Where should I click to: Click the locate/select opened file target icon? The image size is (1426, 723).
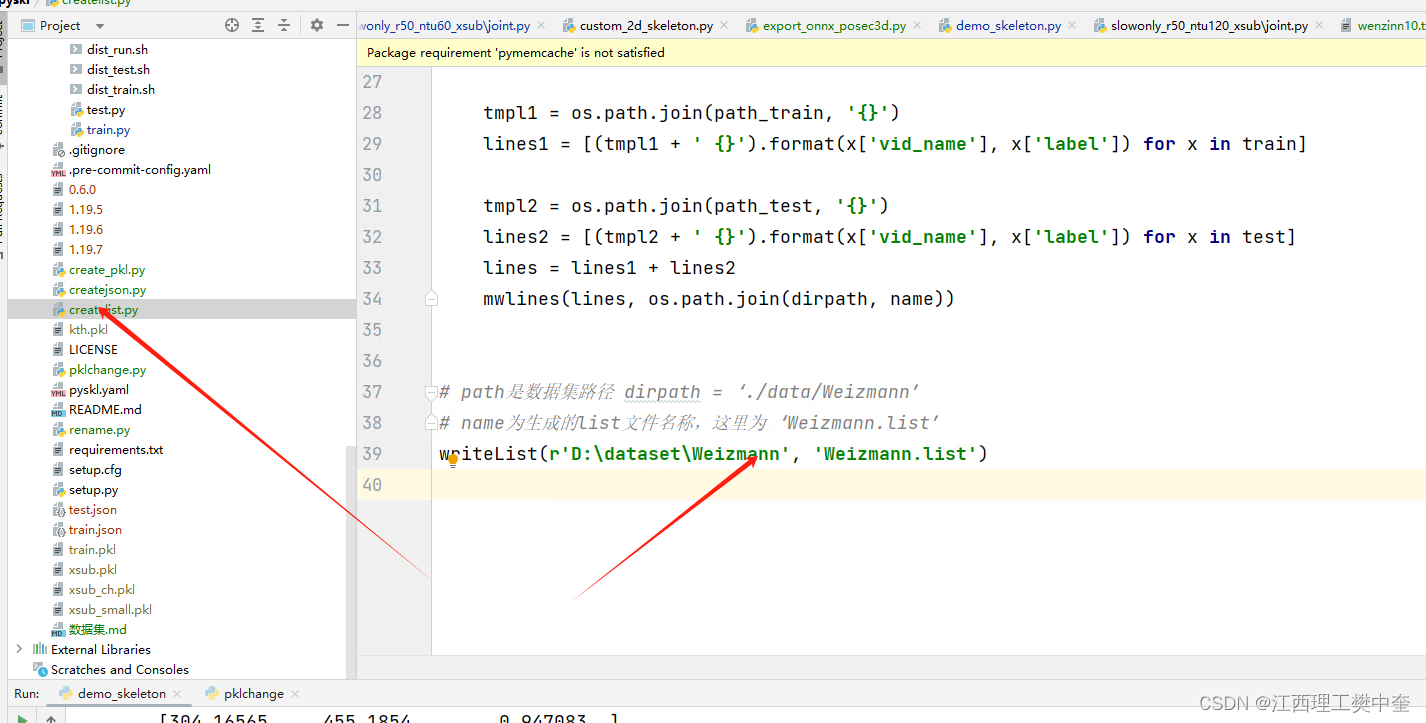click(x=232, y=25)
